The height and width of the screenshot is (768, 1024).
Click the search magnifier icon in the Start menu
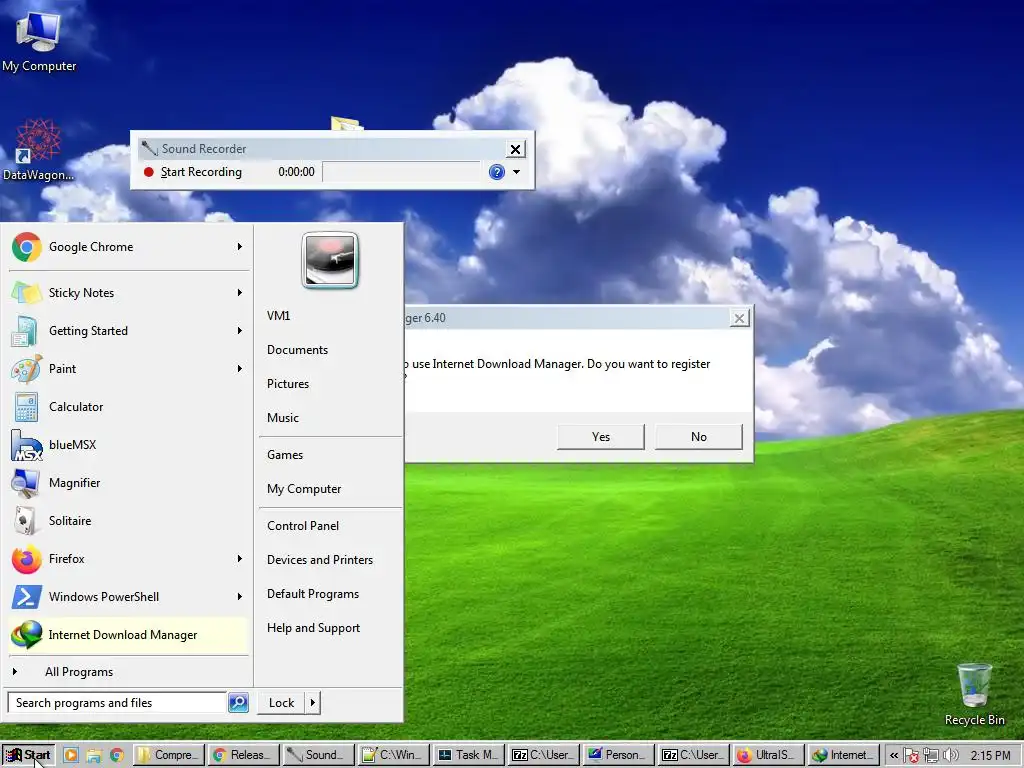(x=238, y=703)
